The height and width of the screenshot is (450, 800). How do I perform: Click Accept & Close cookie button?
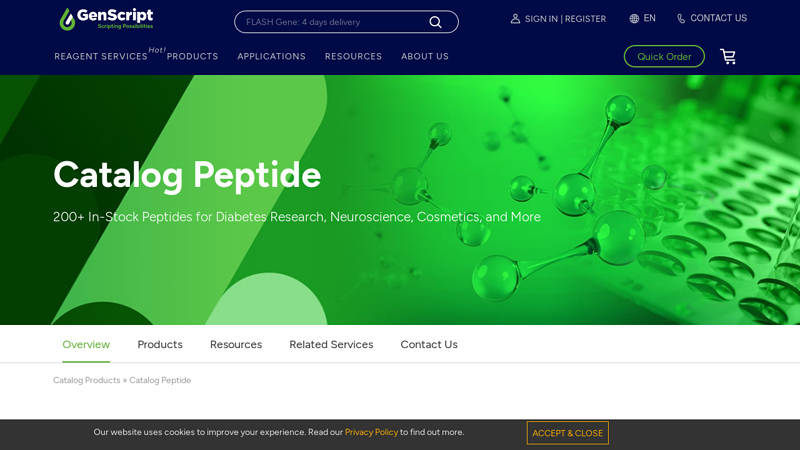pyautogui.click(x=567, y=433)
